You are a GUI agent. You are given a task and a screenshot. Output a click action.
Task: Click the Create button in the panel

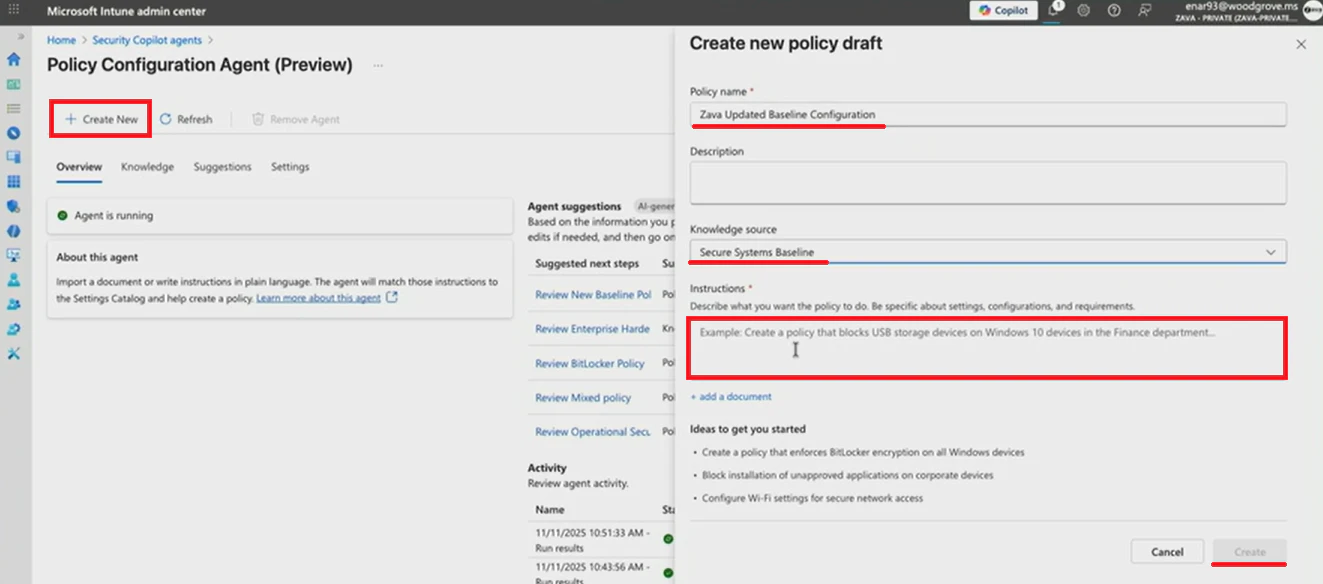coord(1250,551)
